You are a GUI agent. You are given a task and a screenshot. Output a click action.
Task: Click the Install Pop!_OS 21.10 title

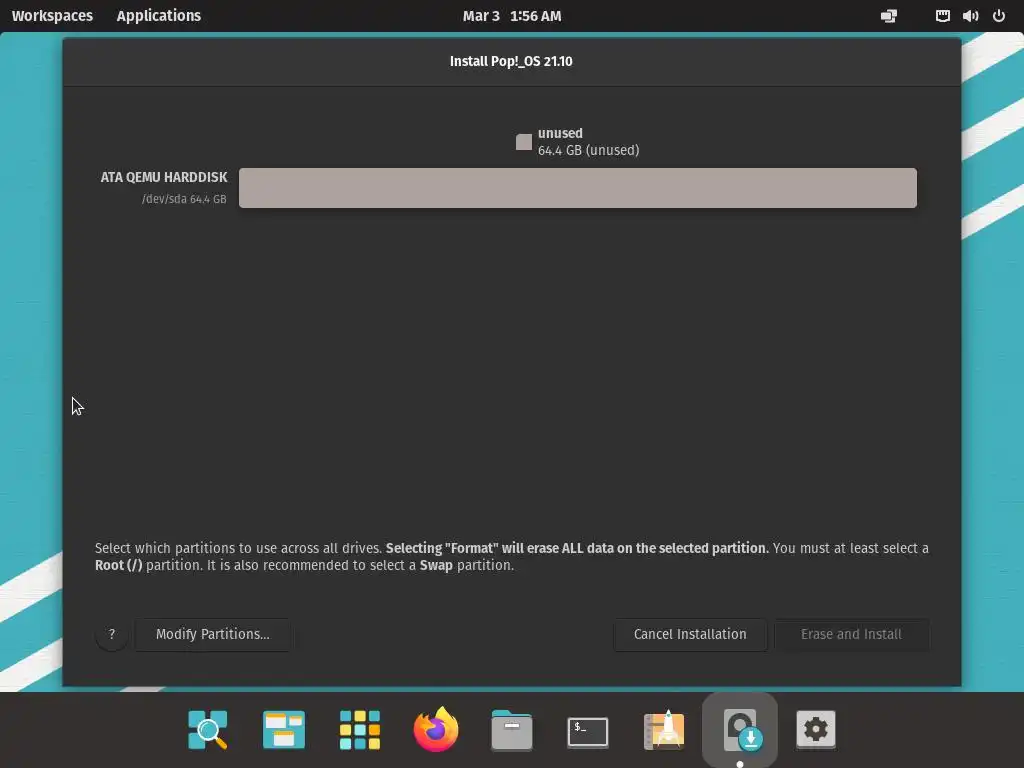point(511,61)
